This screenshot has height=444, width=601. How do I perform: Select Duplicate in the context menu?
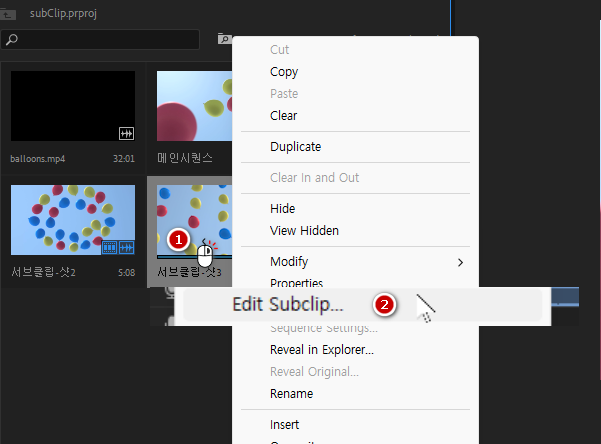295,146
